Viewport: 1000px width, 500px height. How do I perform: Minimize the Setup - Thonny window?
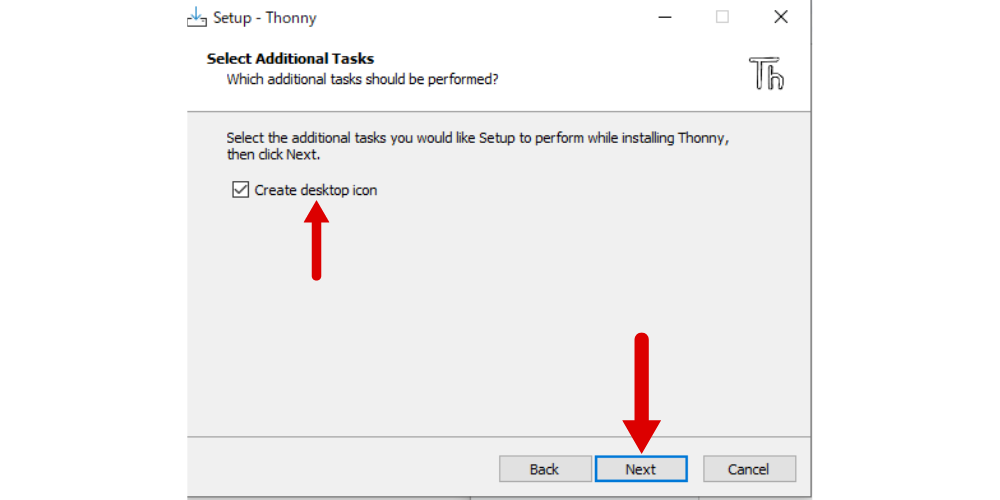(665, 17)
